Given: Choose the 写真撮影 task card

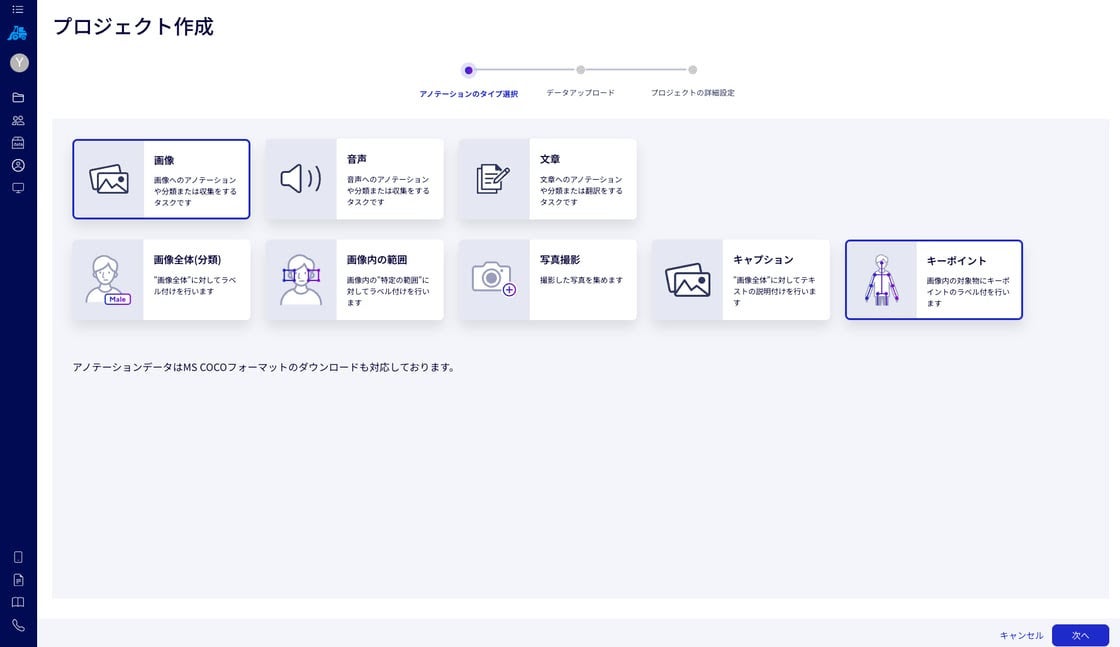Looking at the screenshot, I should [x=548, y=280].
